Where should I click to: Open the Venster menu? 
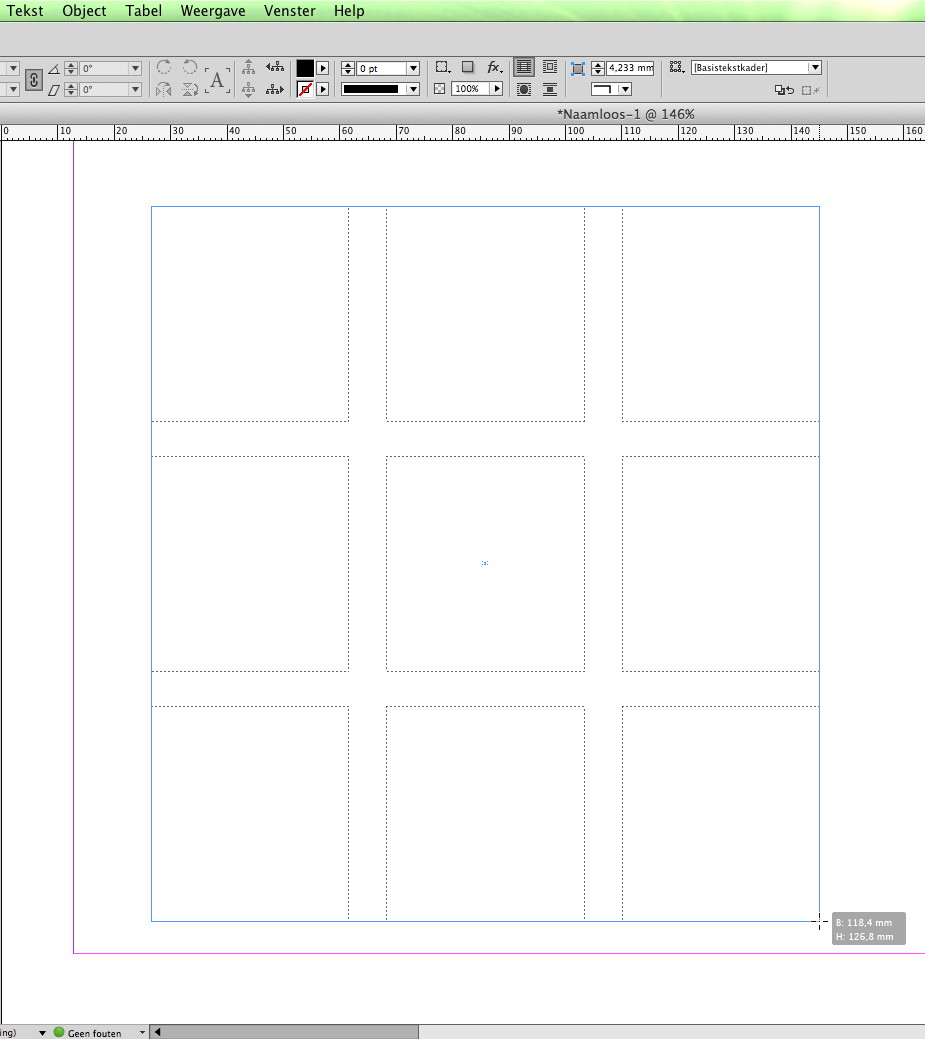[290, 11]
